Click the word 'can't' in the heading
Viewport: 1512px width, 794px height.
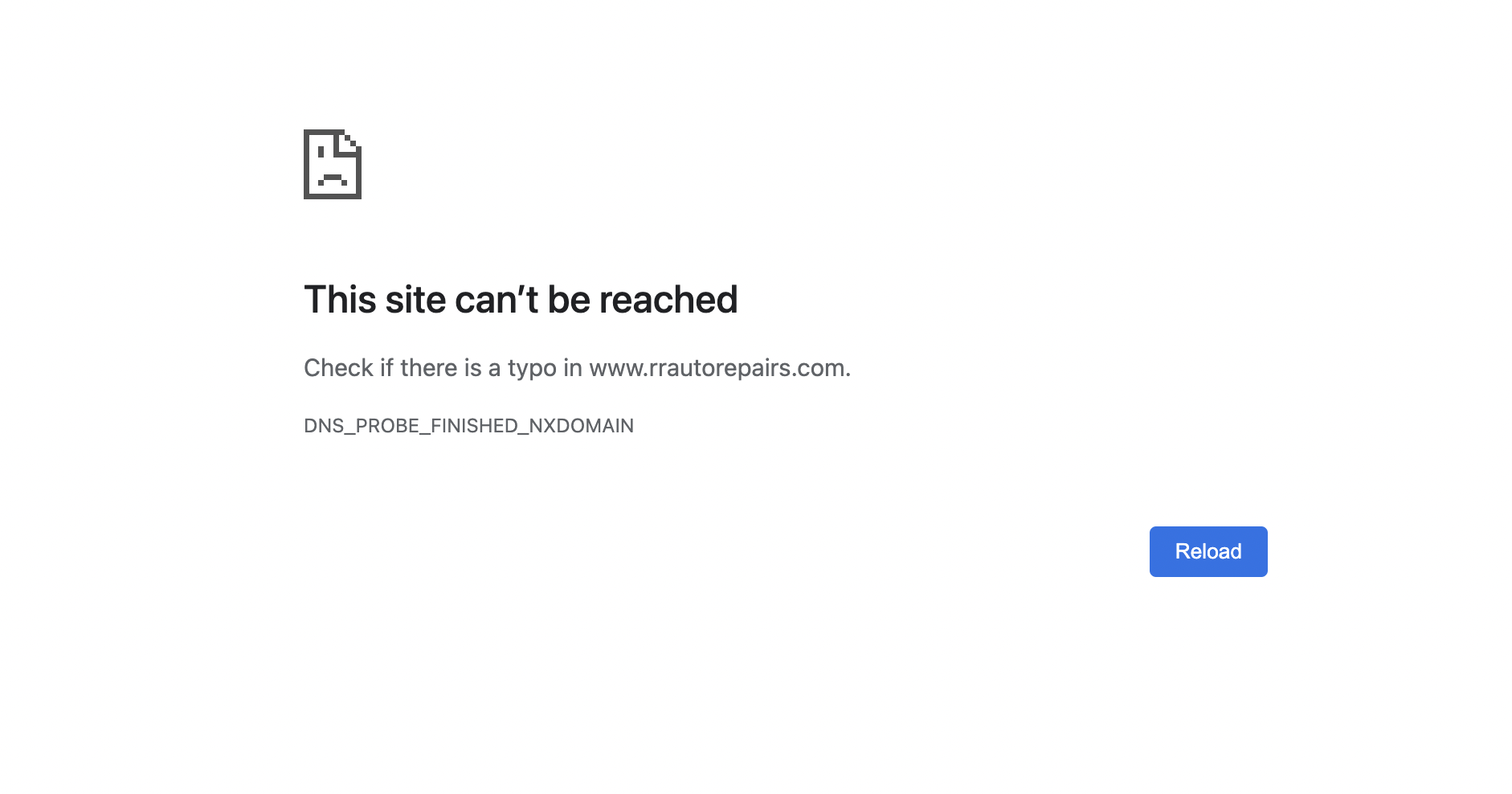(497, 300)
